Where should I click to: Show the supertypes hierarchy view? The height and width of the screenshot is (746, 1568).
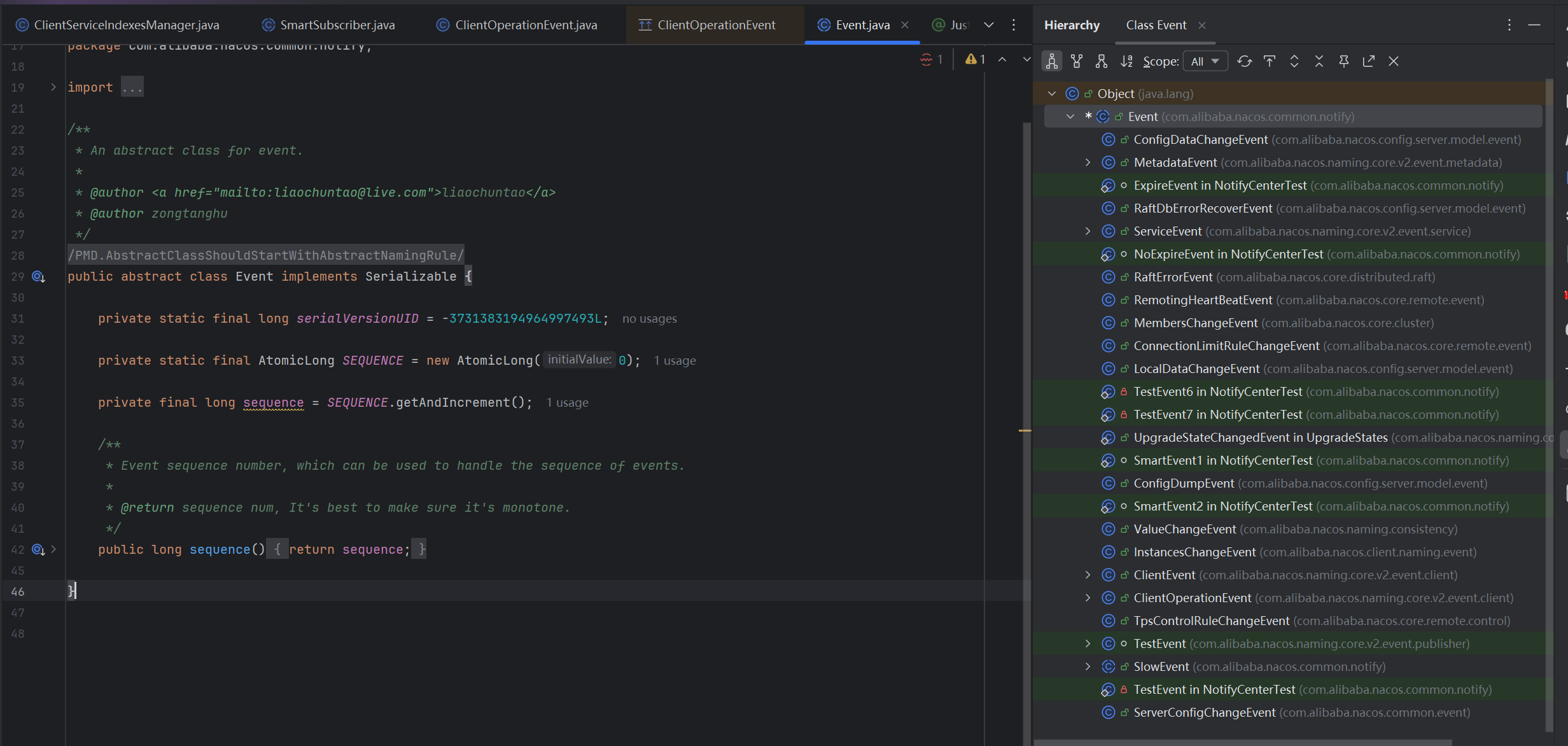point(1077,61)
